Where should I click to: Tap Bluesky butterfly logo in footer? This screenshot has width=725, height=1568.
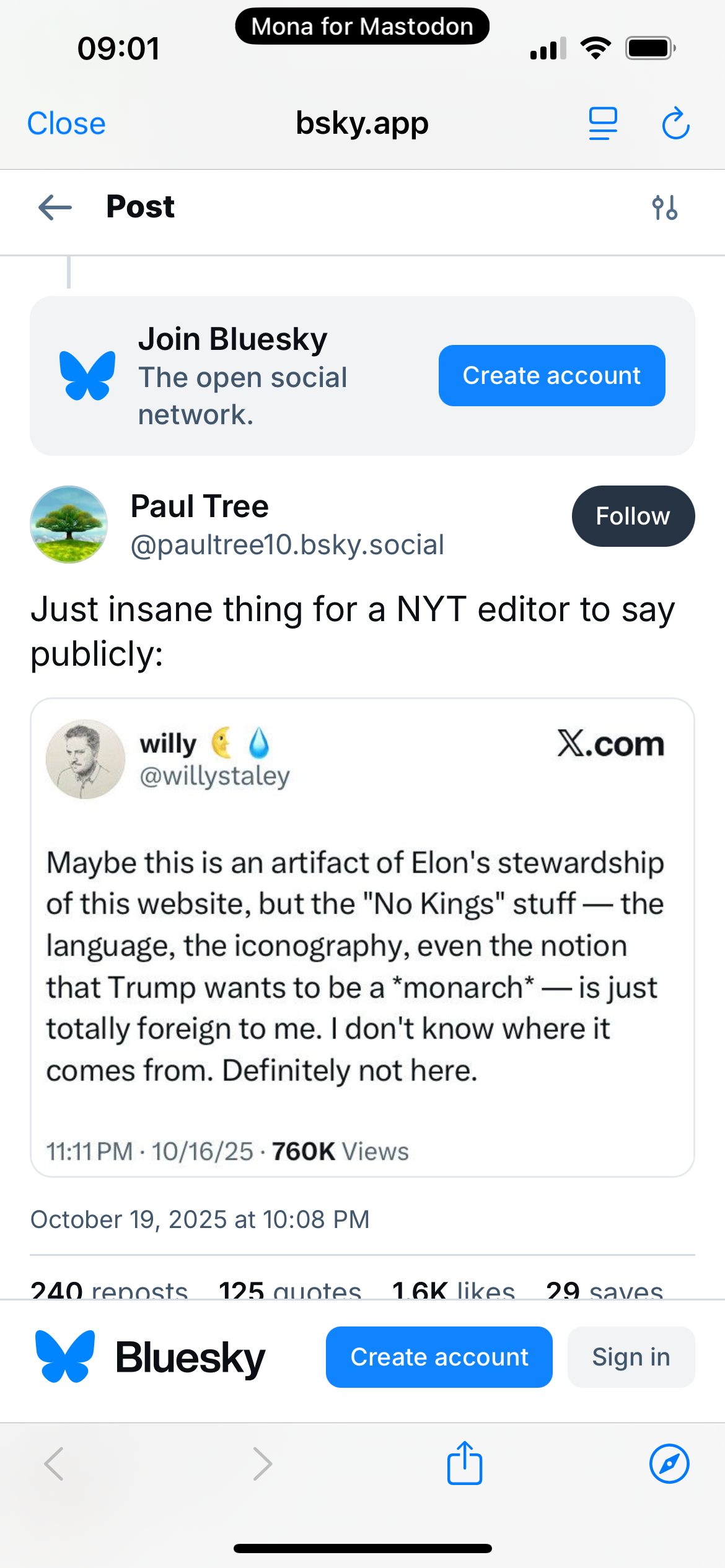coord(65,1356)
